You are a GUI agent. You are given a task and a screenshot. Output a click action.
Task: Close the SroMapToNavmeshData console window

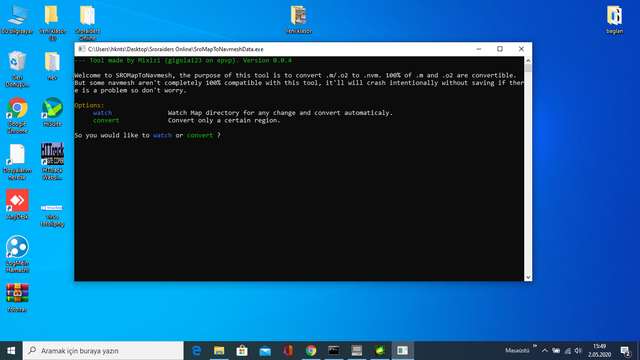coord(521,49)
